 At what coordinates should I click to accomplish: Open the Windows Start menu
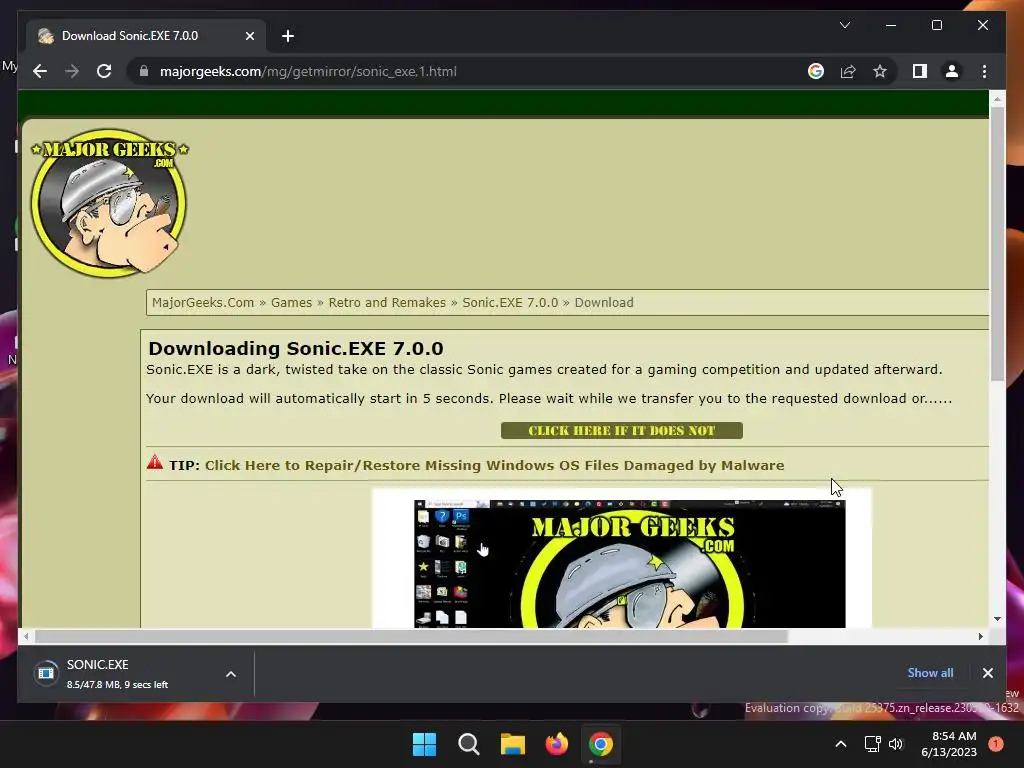[424, 744]
